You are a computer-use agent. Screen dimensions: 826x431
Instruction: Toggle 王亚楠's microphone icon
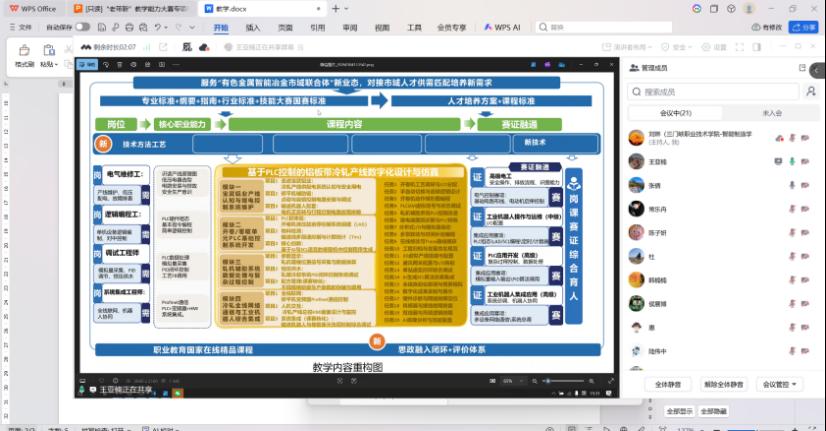792,161
